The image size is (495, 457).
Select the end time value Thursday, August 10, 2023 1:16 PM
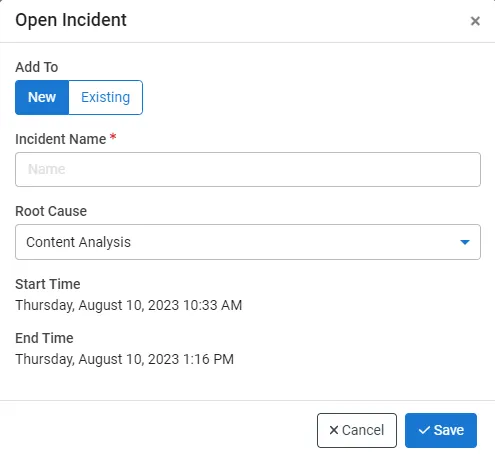[125, 359]
